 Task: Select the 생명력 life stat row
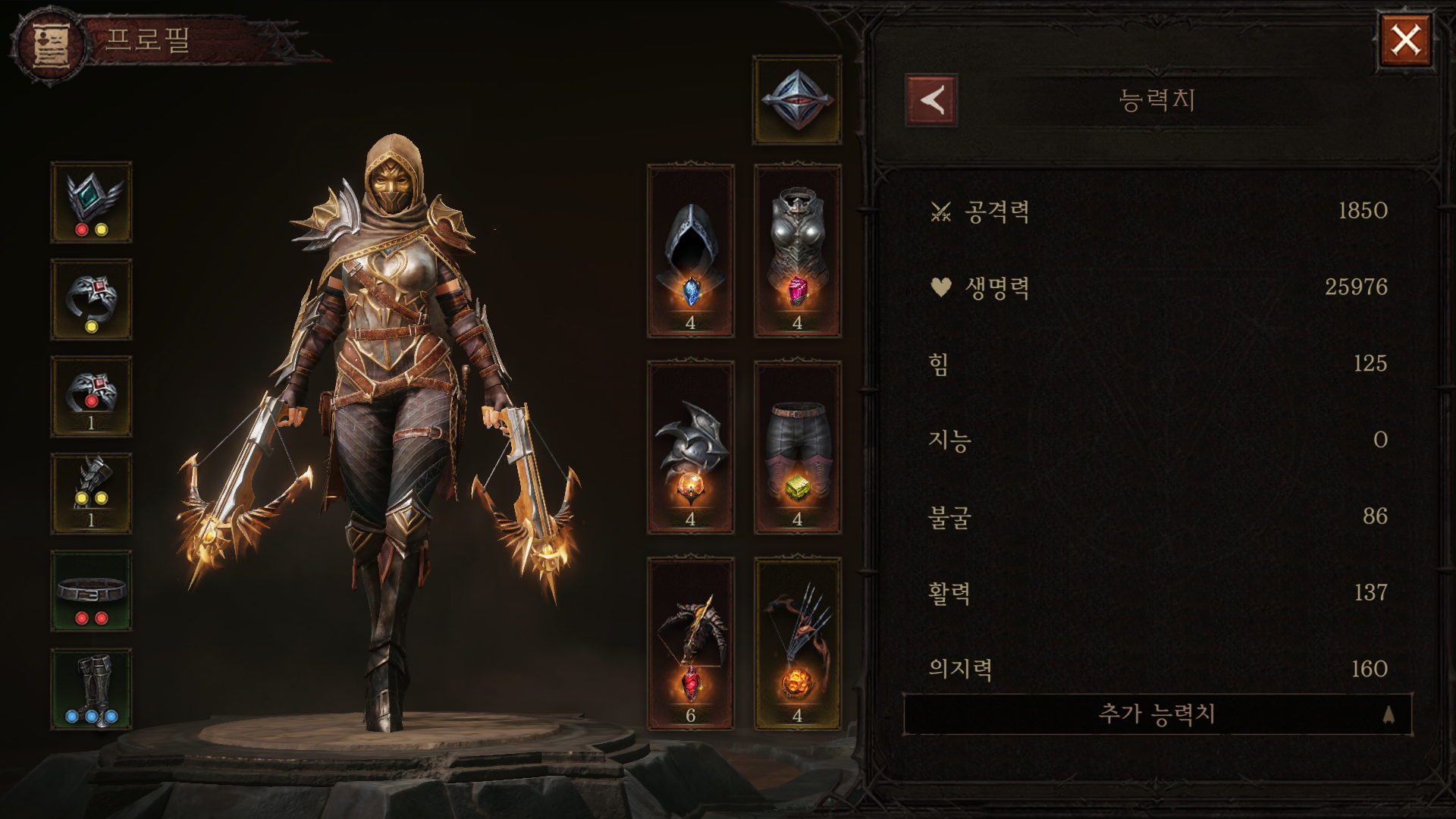1158,287
